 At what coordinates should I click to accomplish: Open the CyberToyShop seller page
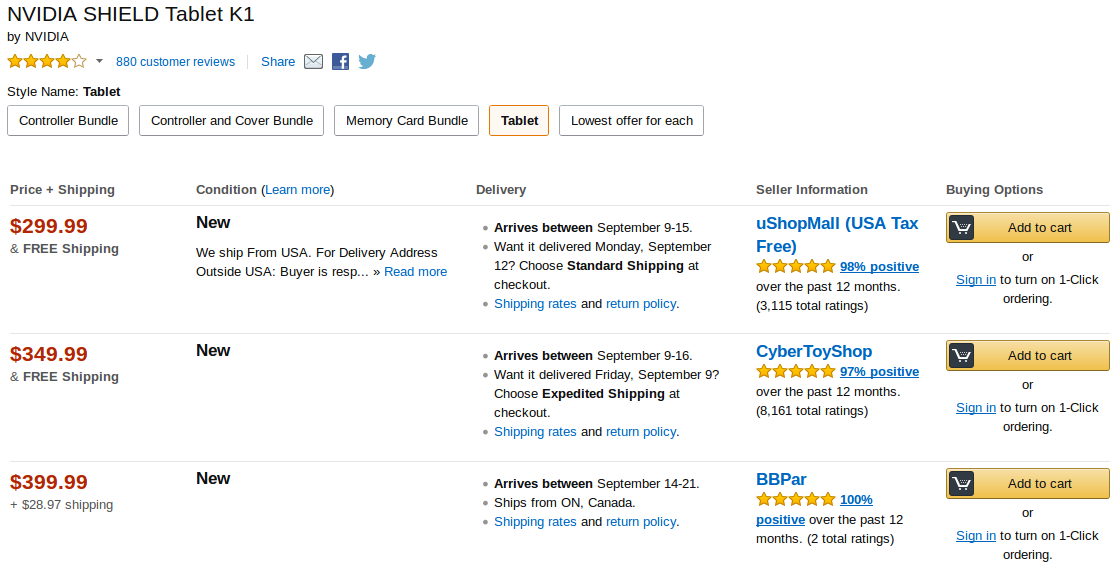tap(814, 351)
